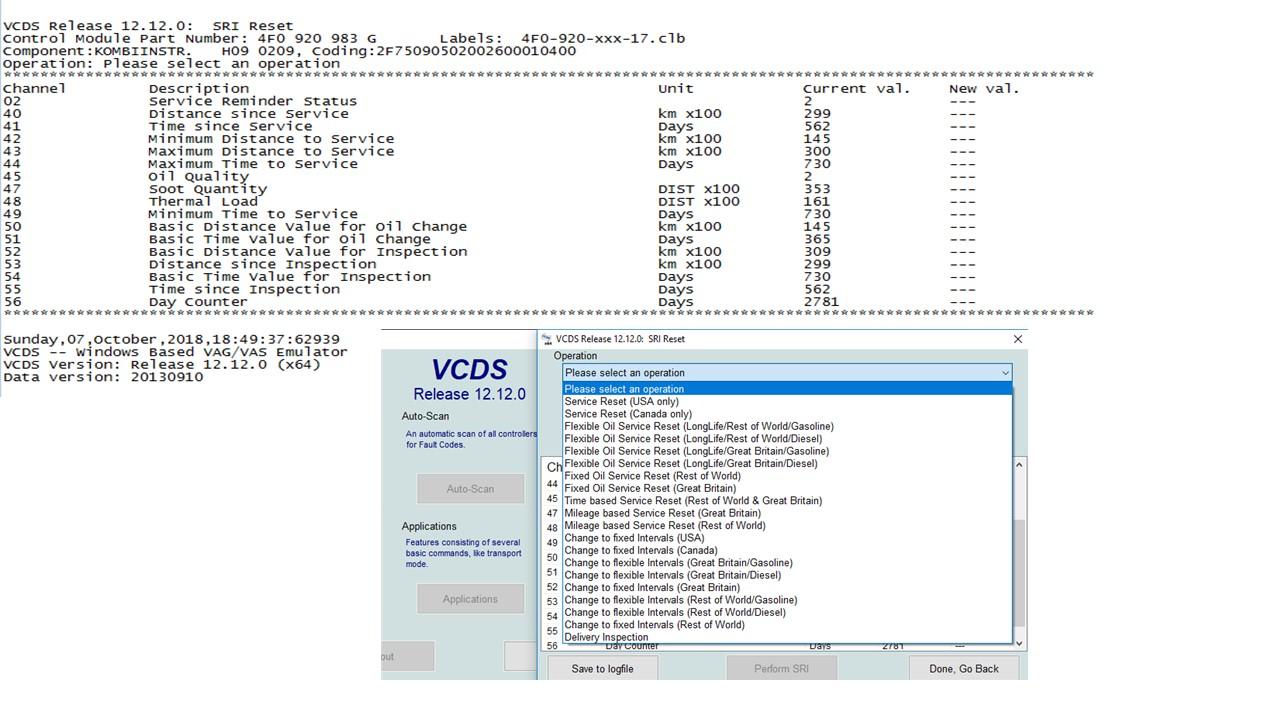
Task: Select Change to fixed Intervals (Canada)
Action: (x=787, y=550)
